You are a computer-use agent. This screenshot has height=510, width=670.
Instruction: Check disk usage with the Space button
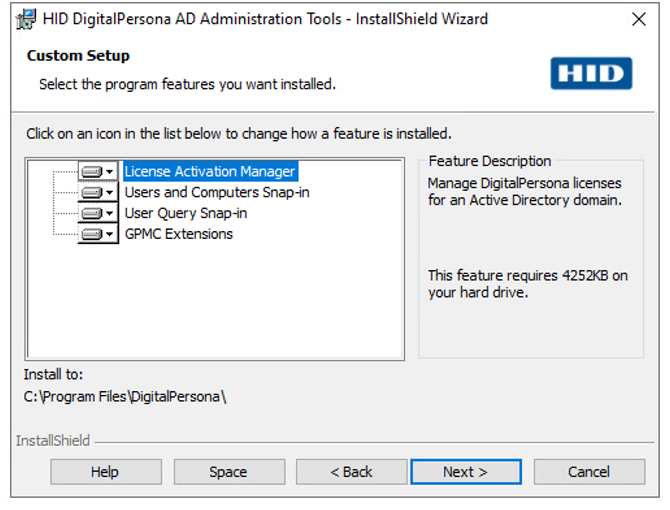pos(228,472)
